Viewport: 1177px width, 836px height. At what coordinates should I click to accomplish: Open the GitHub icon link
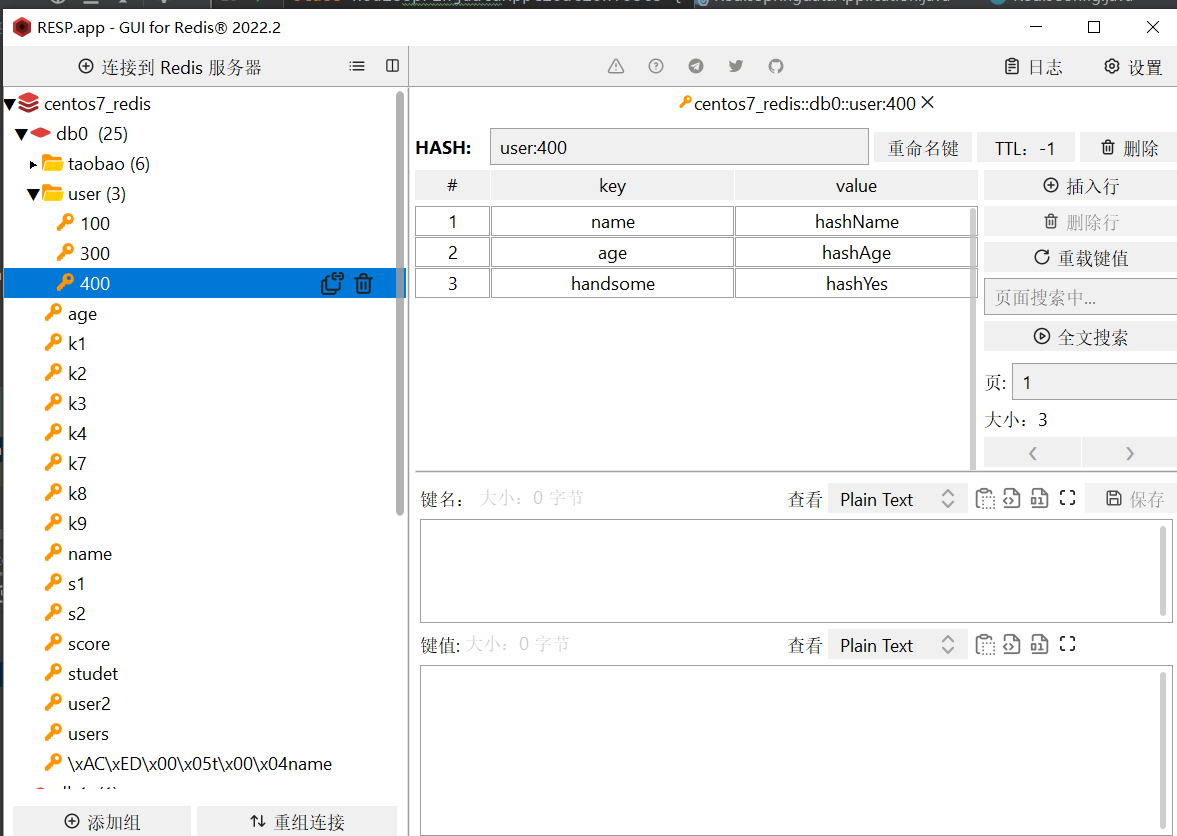point(776,66)
